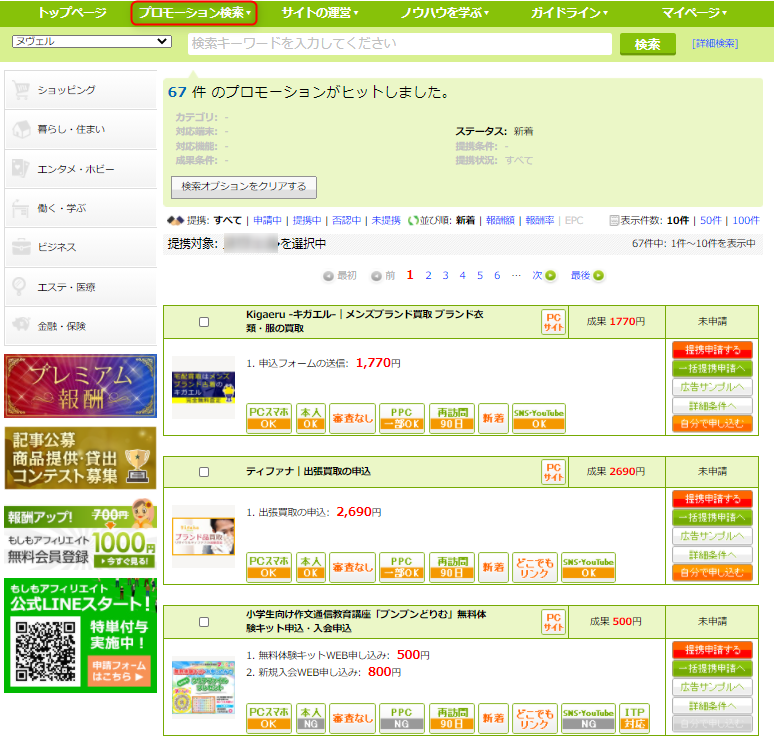774x739 pixels.
Task: Click the 公式LINEスタート banner
Action: [80, 636]
